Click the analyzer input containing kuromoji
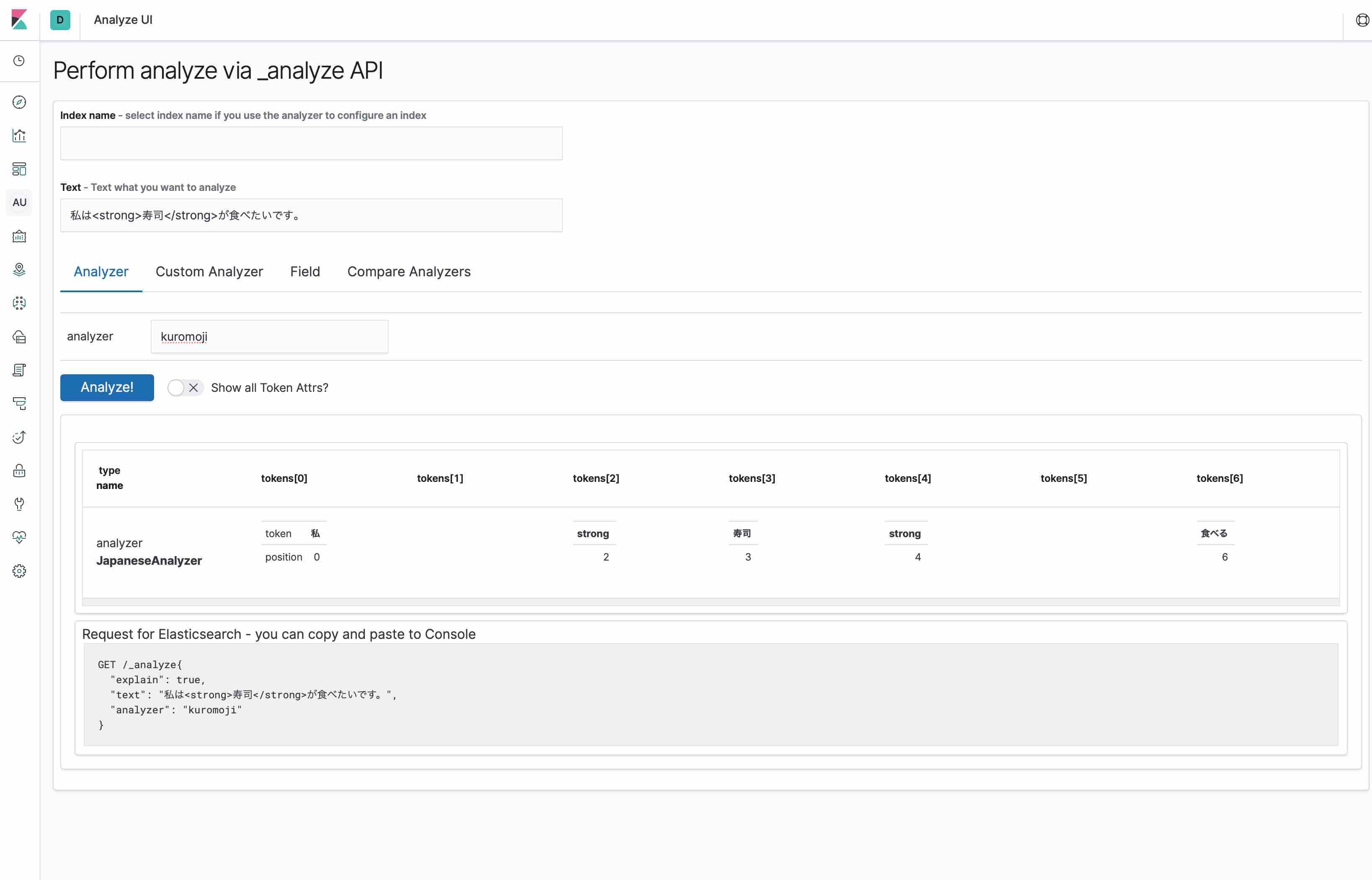1372x880 pixels. [269, 337]
